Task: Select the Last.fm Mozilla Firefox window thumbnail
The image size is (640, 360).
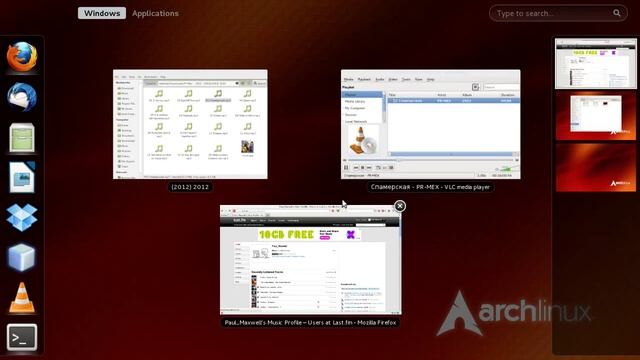Action: (x=311, y=260)
